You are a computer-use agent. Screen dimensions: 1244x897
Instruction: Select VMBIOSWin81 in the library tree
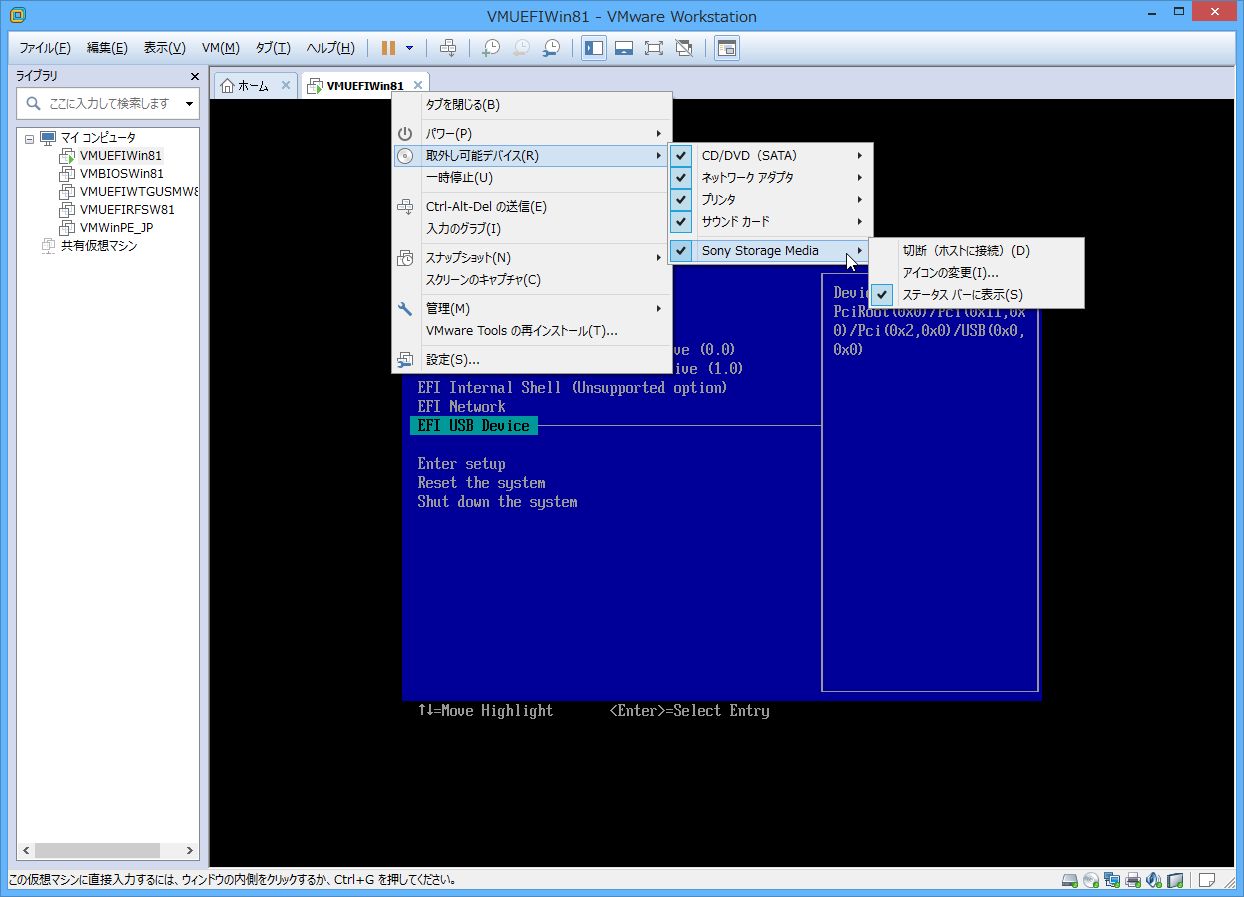pos(121,174)
